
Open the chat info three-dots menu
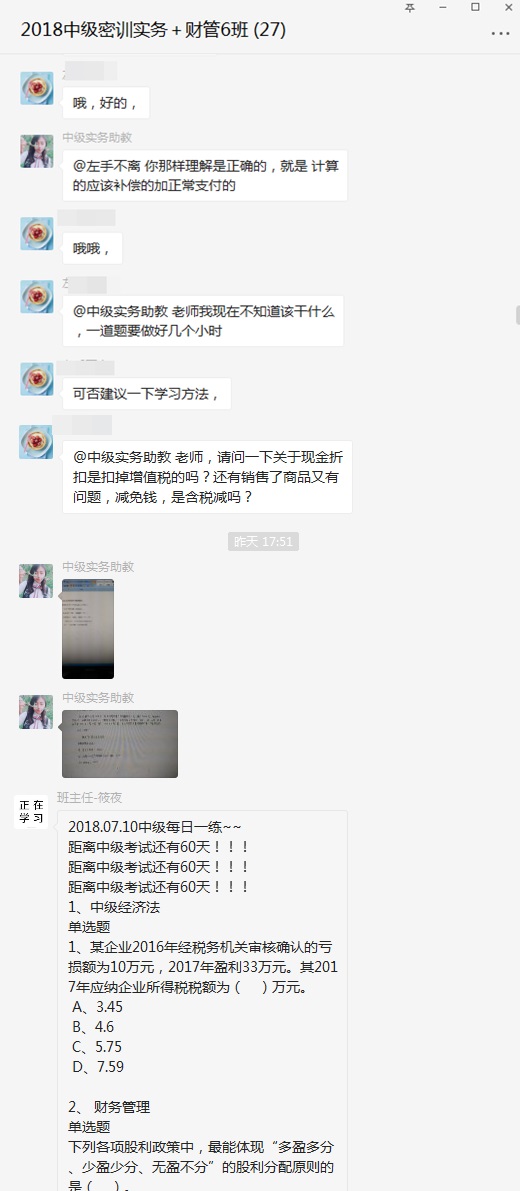(500, 33)
